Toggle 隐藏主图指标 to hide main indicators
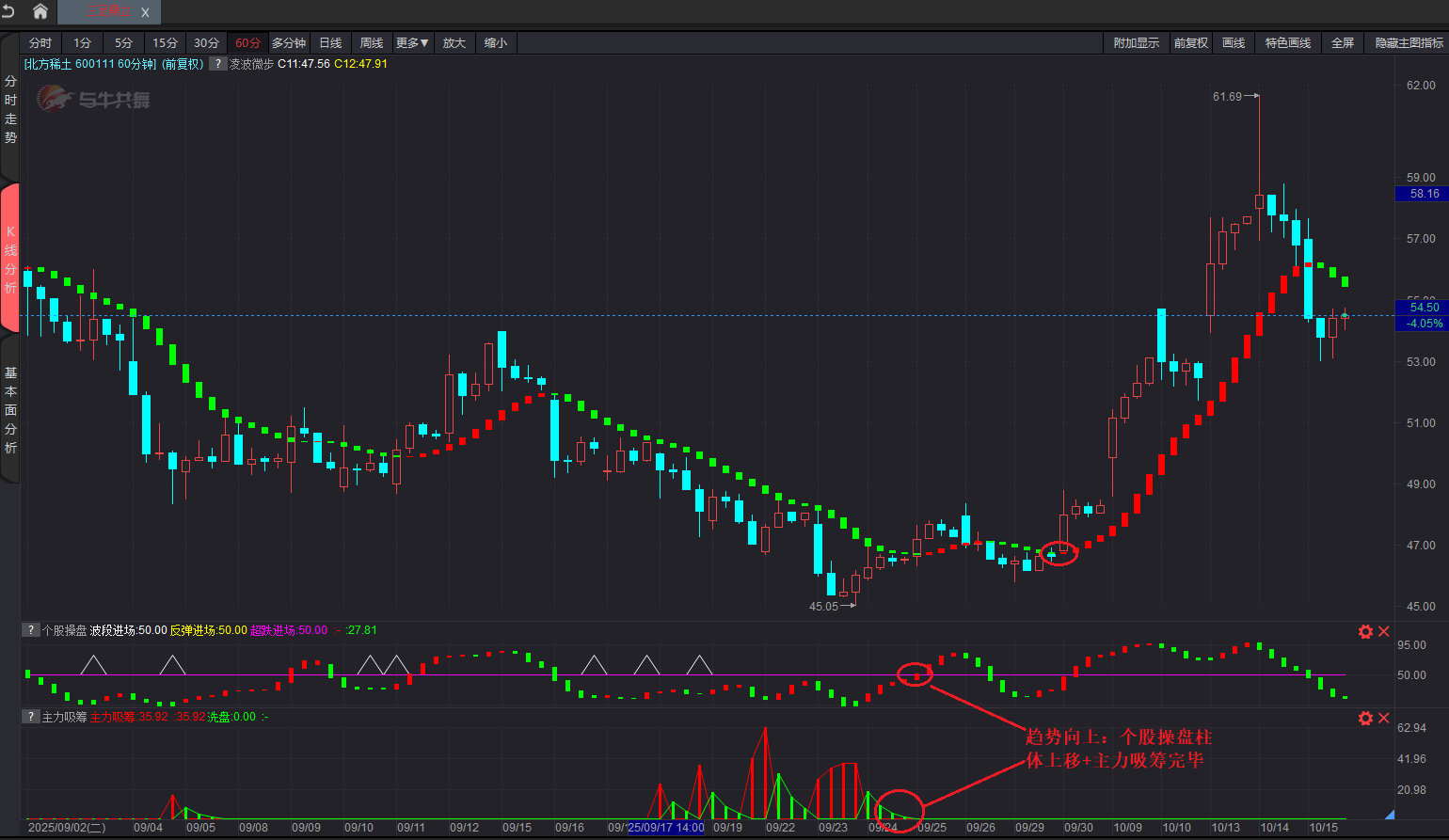 pyautogui.click(x=1409, y=43)
